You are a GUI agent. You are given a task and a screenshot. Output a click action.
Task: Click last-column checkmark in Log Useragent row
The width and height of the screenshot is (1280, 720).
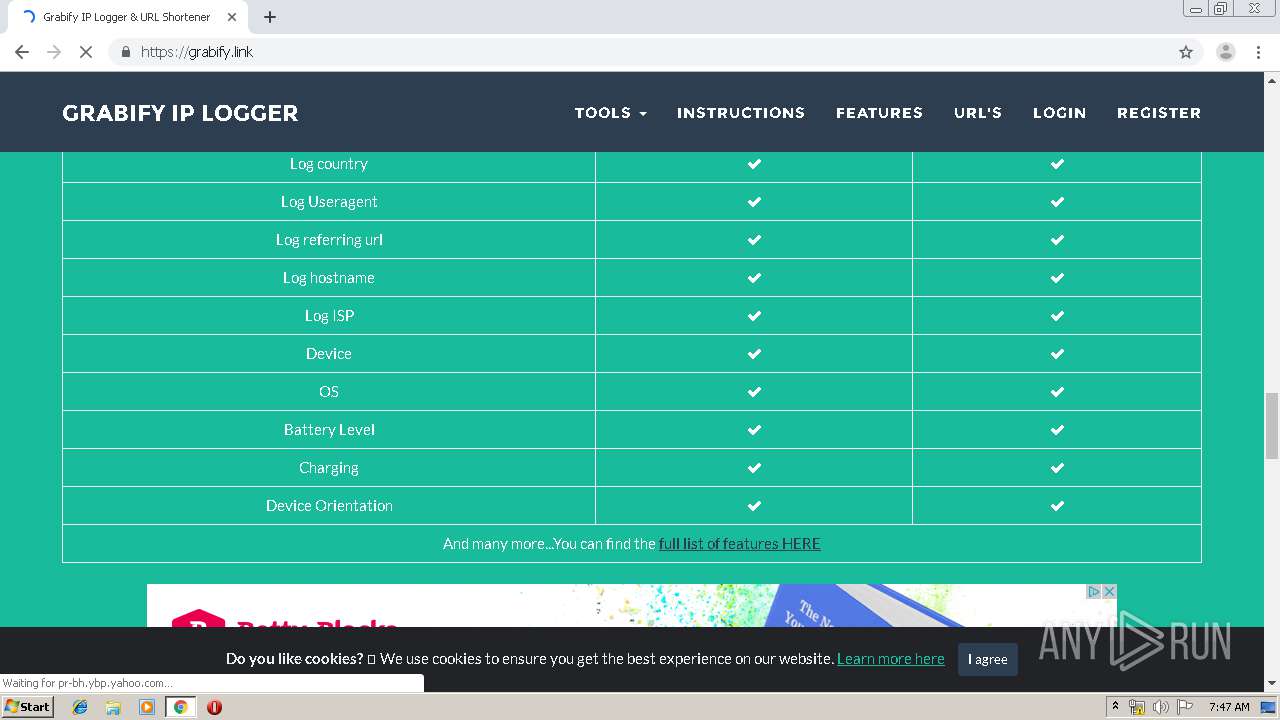point(1057,202)
